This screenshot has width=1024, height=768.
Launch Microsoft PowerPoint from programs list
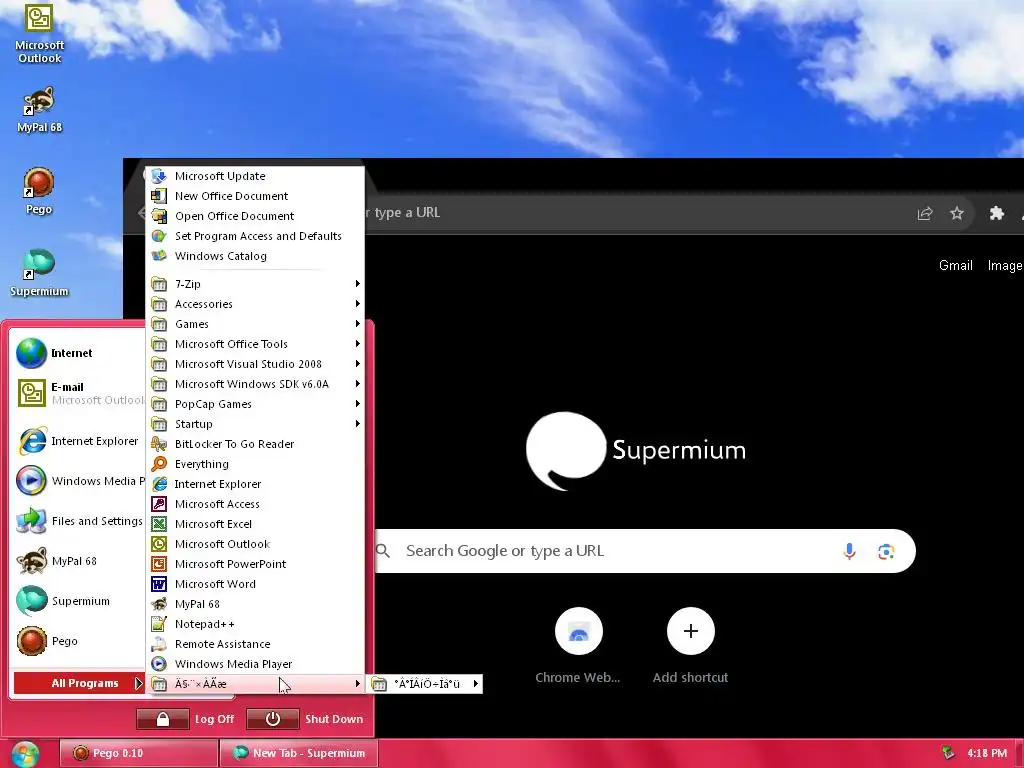255,564
